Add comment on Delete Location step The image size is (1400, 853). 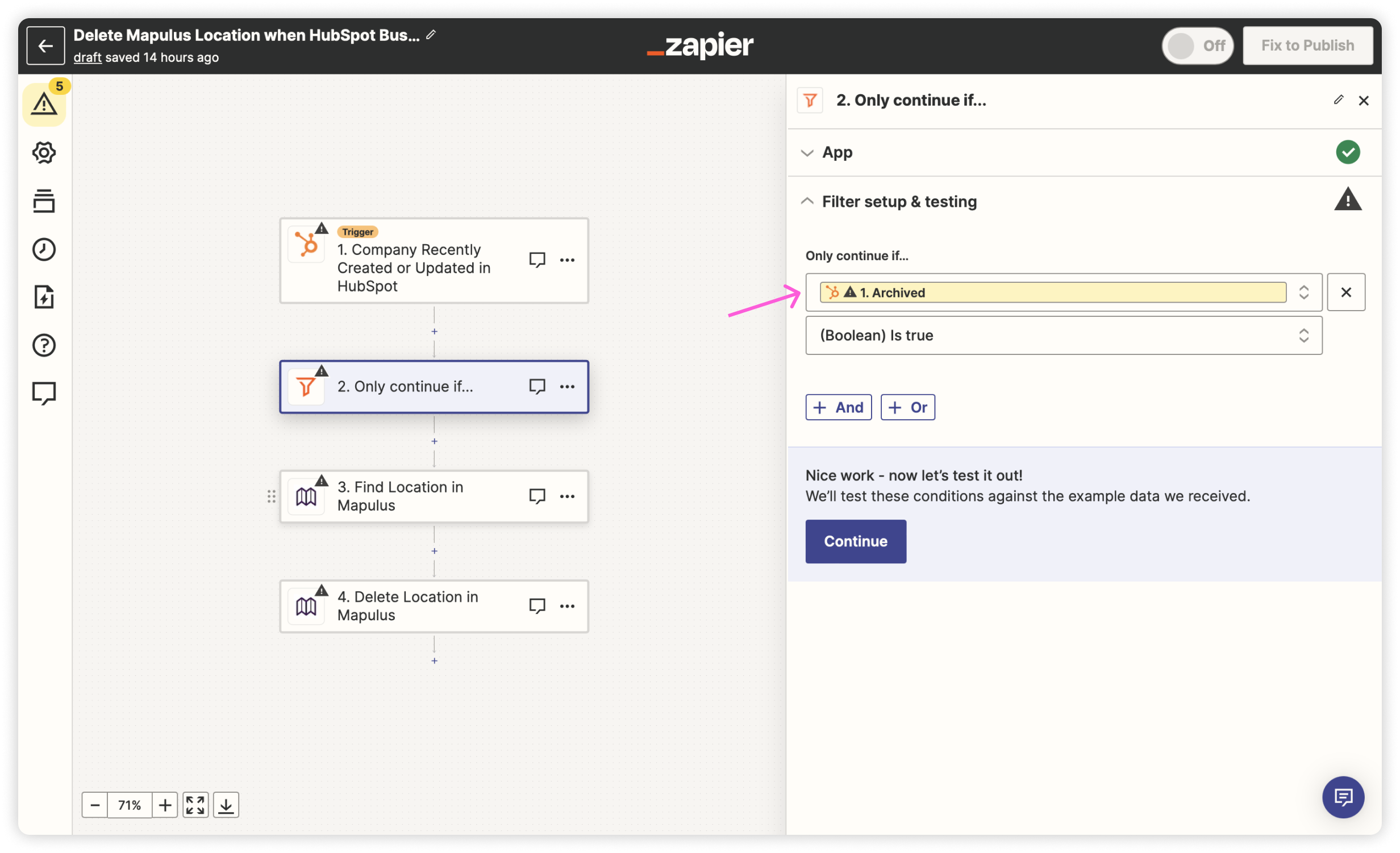pos(537,606)
